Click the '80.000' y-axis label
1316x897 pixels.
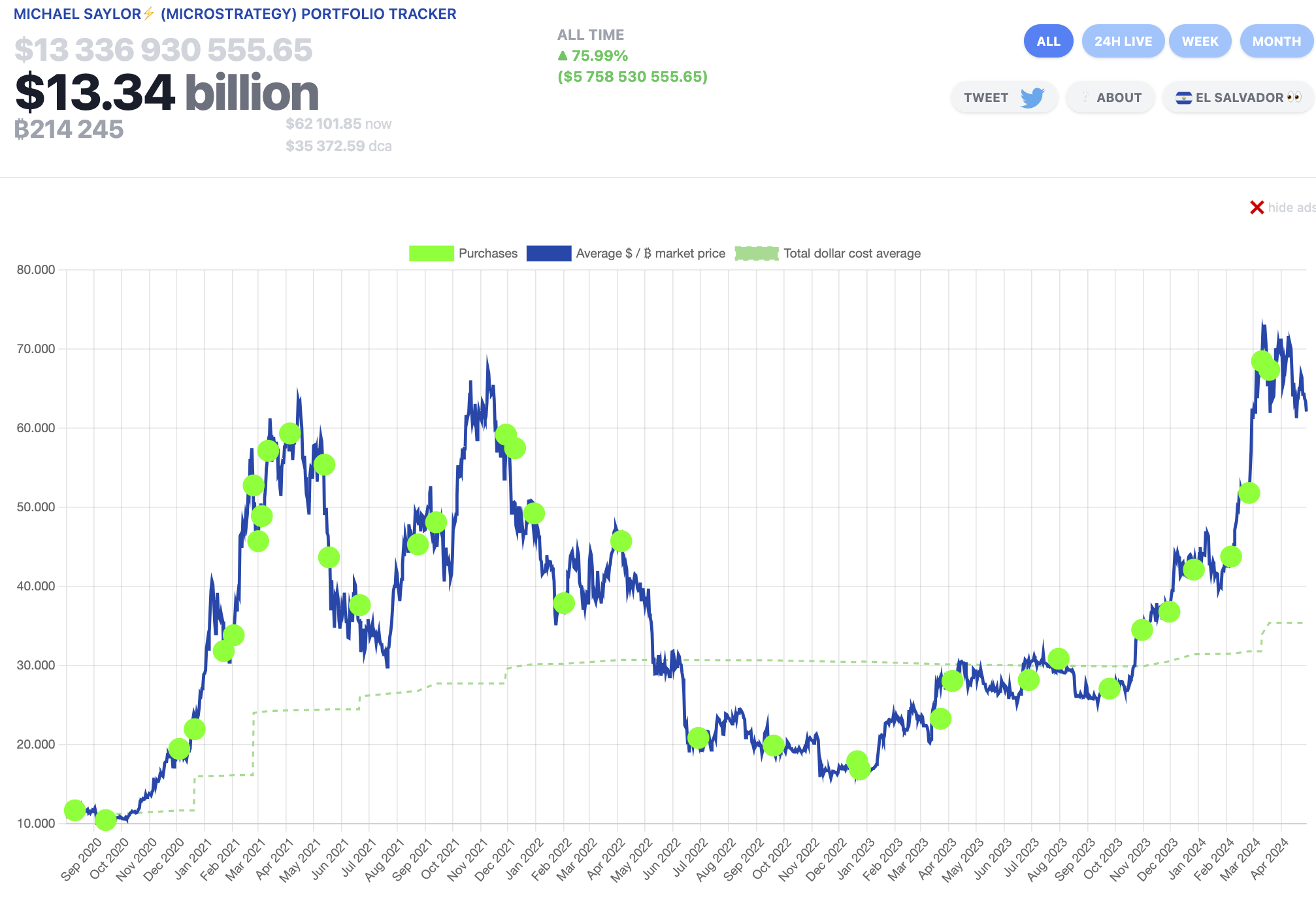36,269
